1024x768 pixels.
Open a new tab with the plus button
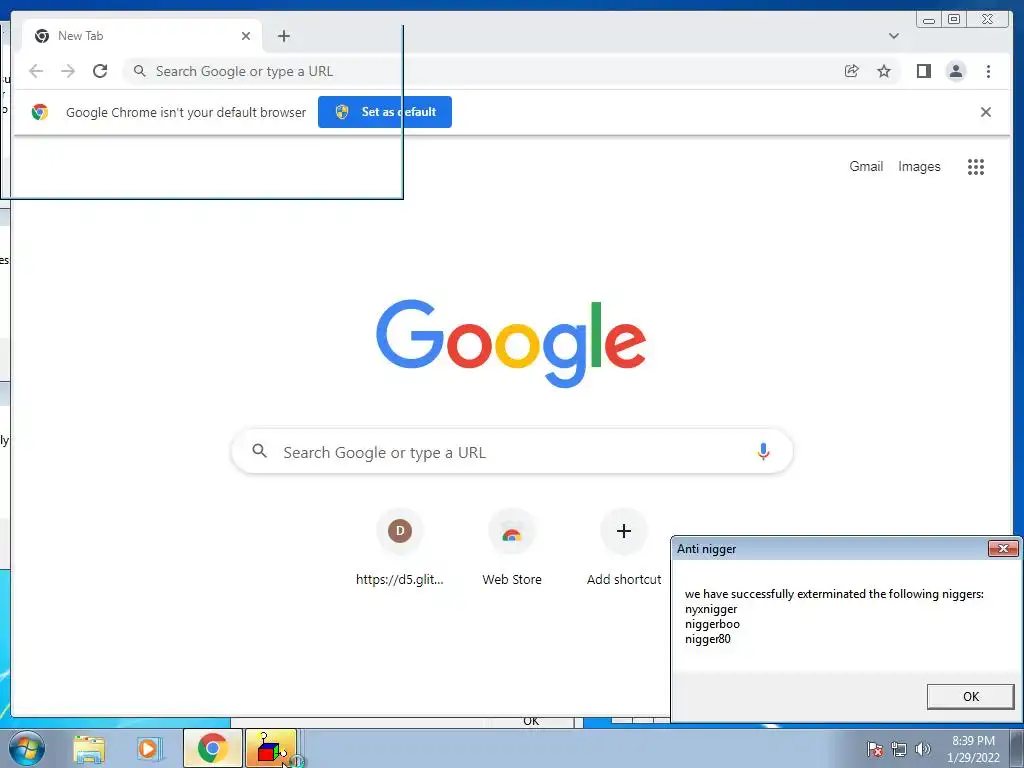283,36
